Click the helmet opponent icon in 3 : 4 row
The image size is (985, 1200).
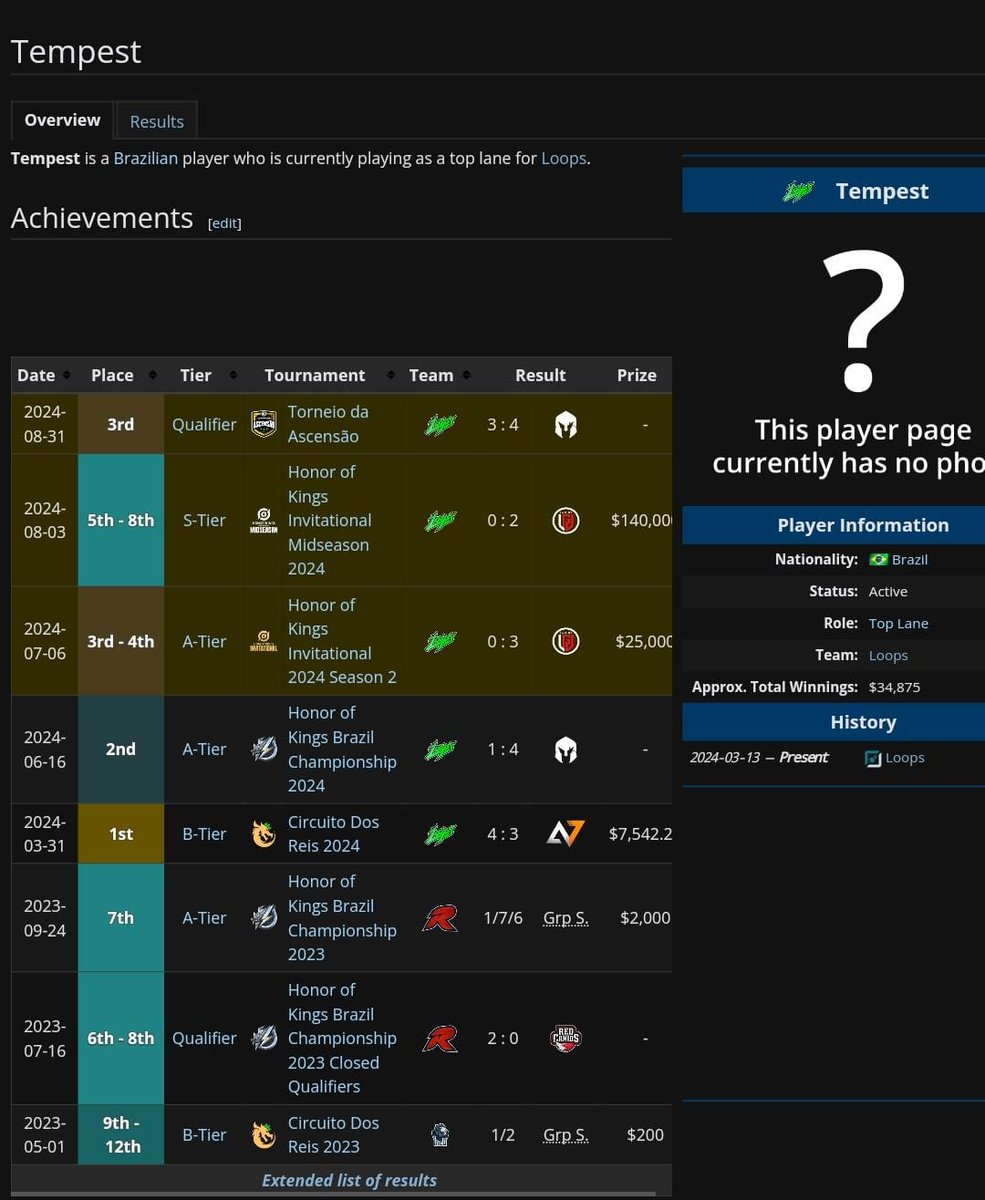pyautogui.click(x=566, y=425)
